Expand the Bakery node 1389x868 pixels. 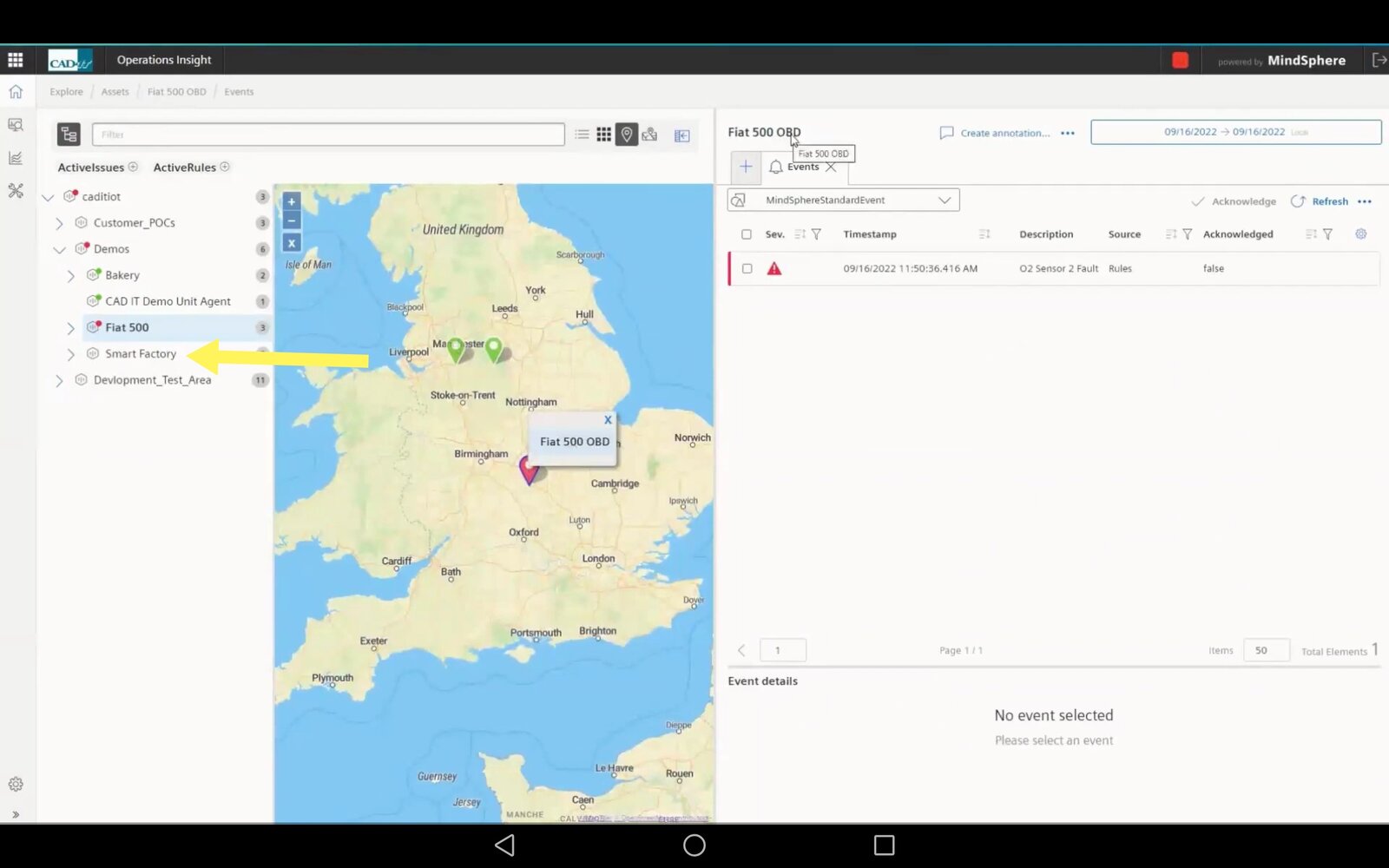pyautogui.click(x=71, y=275)
